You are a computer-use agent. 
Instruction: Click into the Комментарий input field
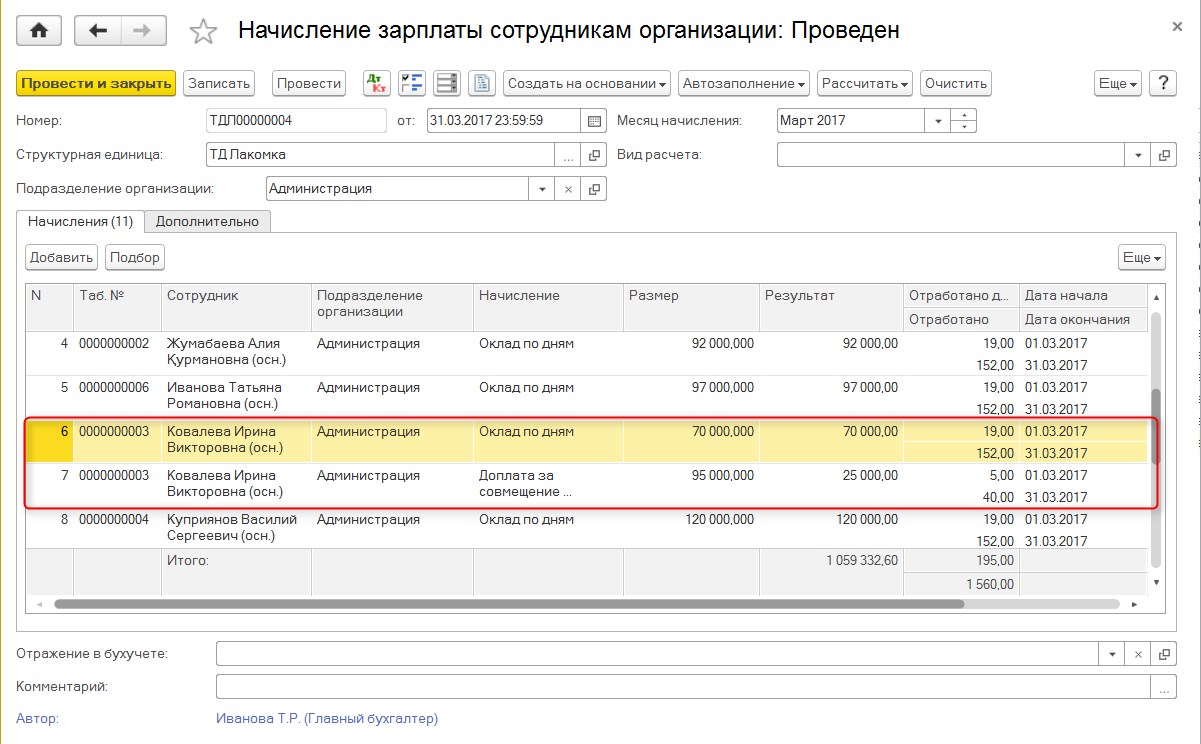682,687
